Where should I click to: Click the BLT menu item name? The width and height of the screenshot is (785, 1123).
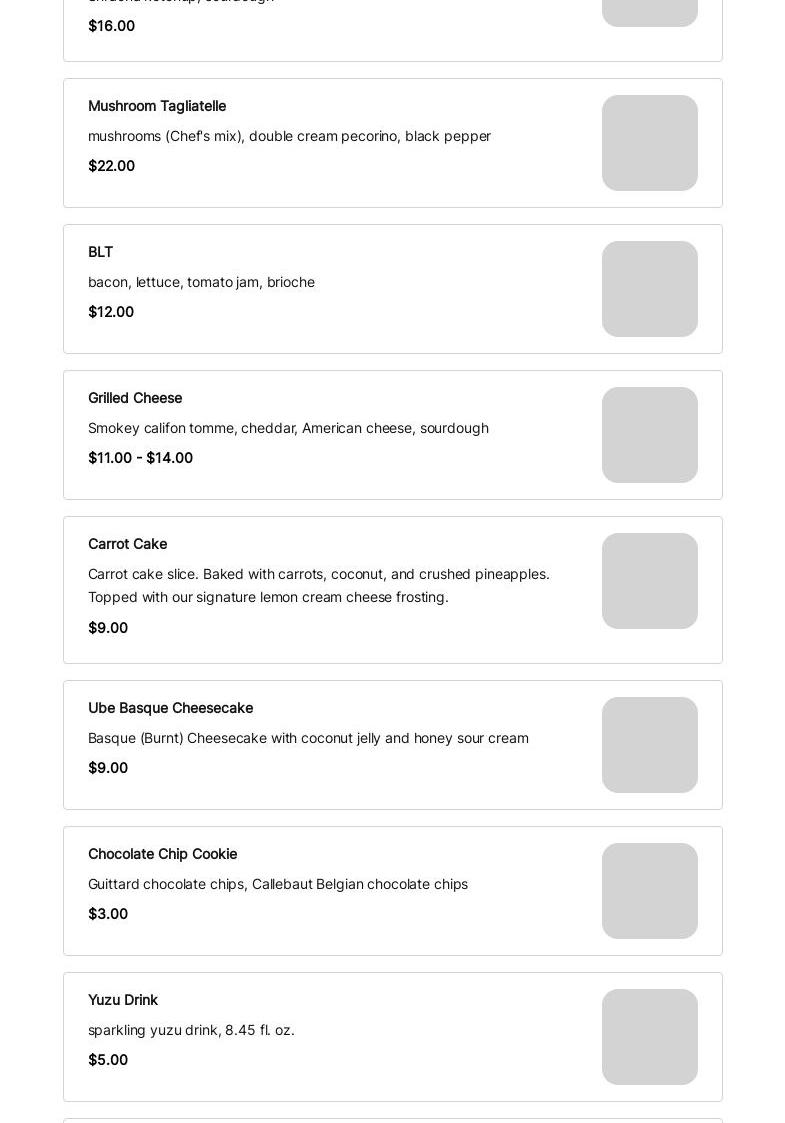(100, 252)
